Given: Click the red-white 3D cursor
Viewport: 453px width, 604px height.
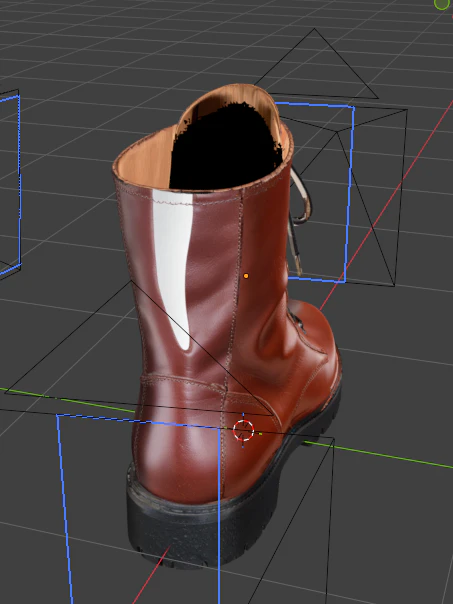Looking at the screenshot, I should (243, 430).
